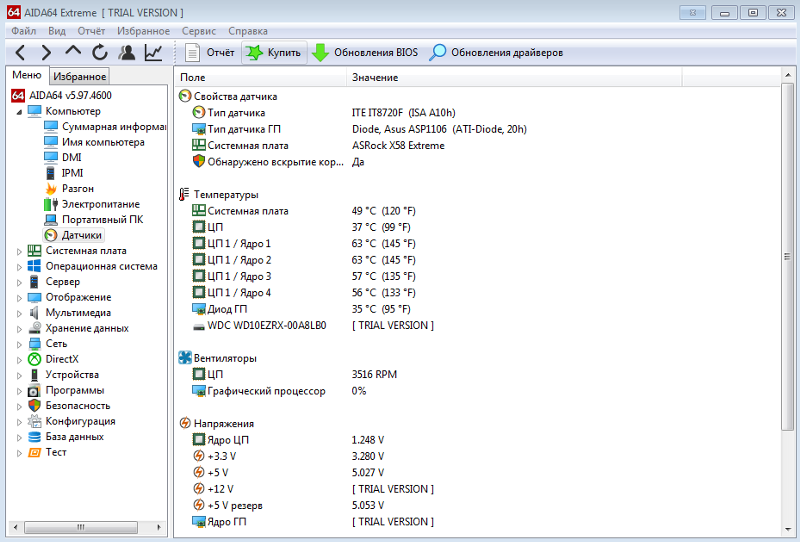
Task: Select Суммарная информация monitor icon
Action: [x=51, y=127]
